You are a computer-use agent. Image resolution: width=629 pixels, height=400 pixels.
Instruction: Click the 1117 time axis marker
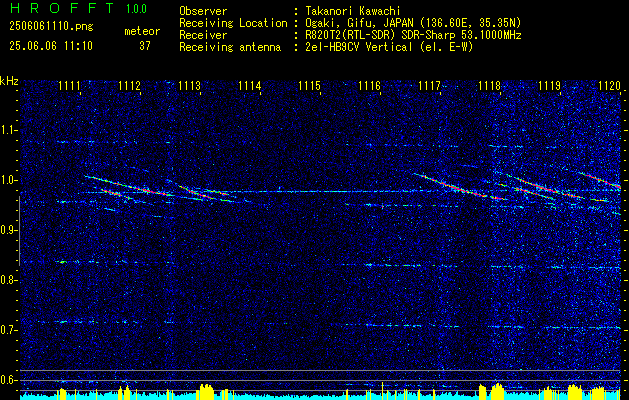click(x=429, y=86)
